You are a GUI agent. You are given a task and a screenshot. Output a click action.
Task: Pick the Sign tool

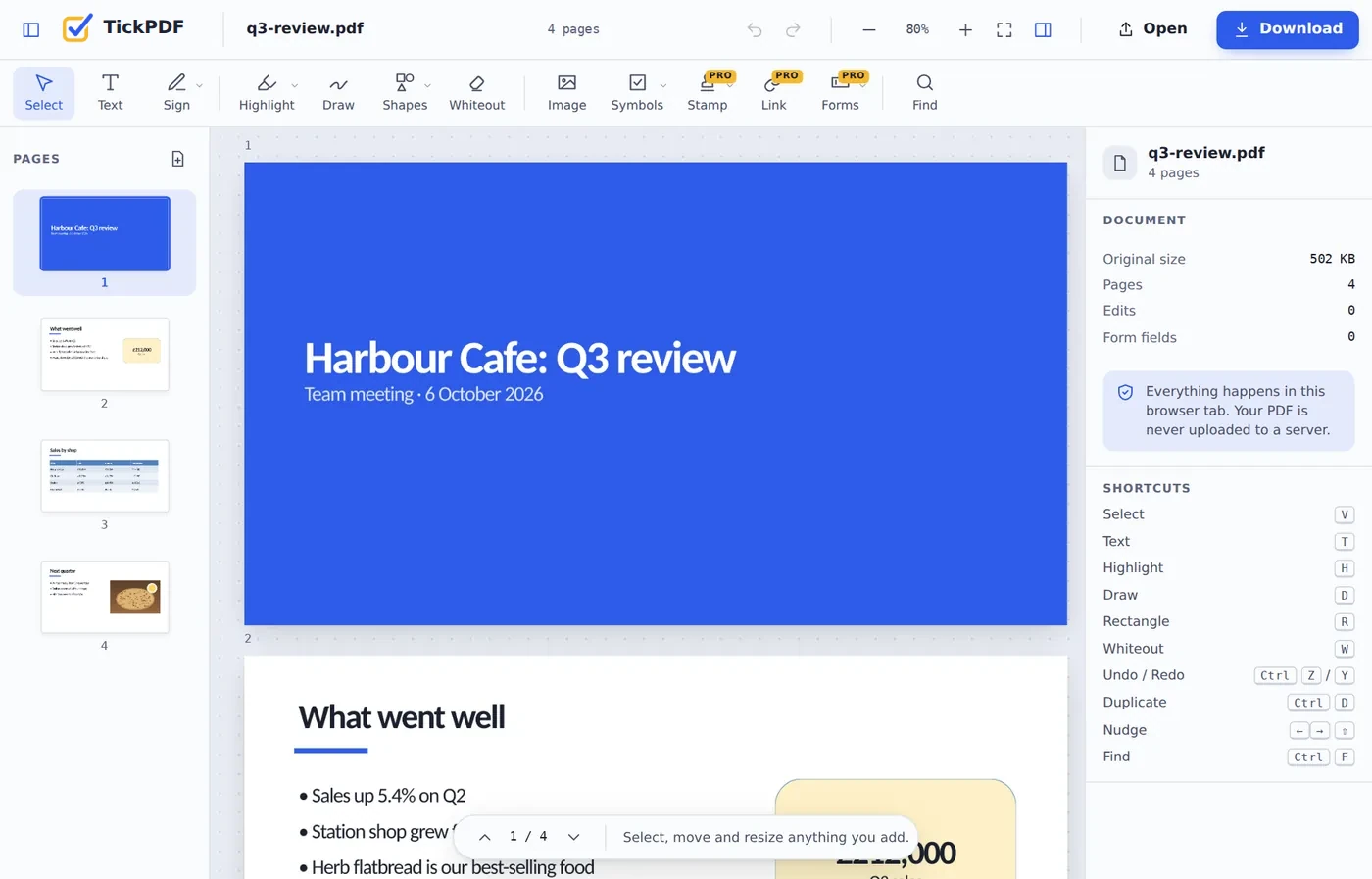(x=176, y=92)
